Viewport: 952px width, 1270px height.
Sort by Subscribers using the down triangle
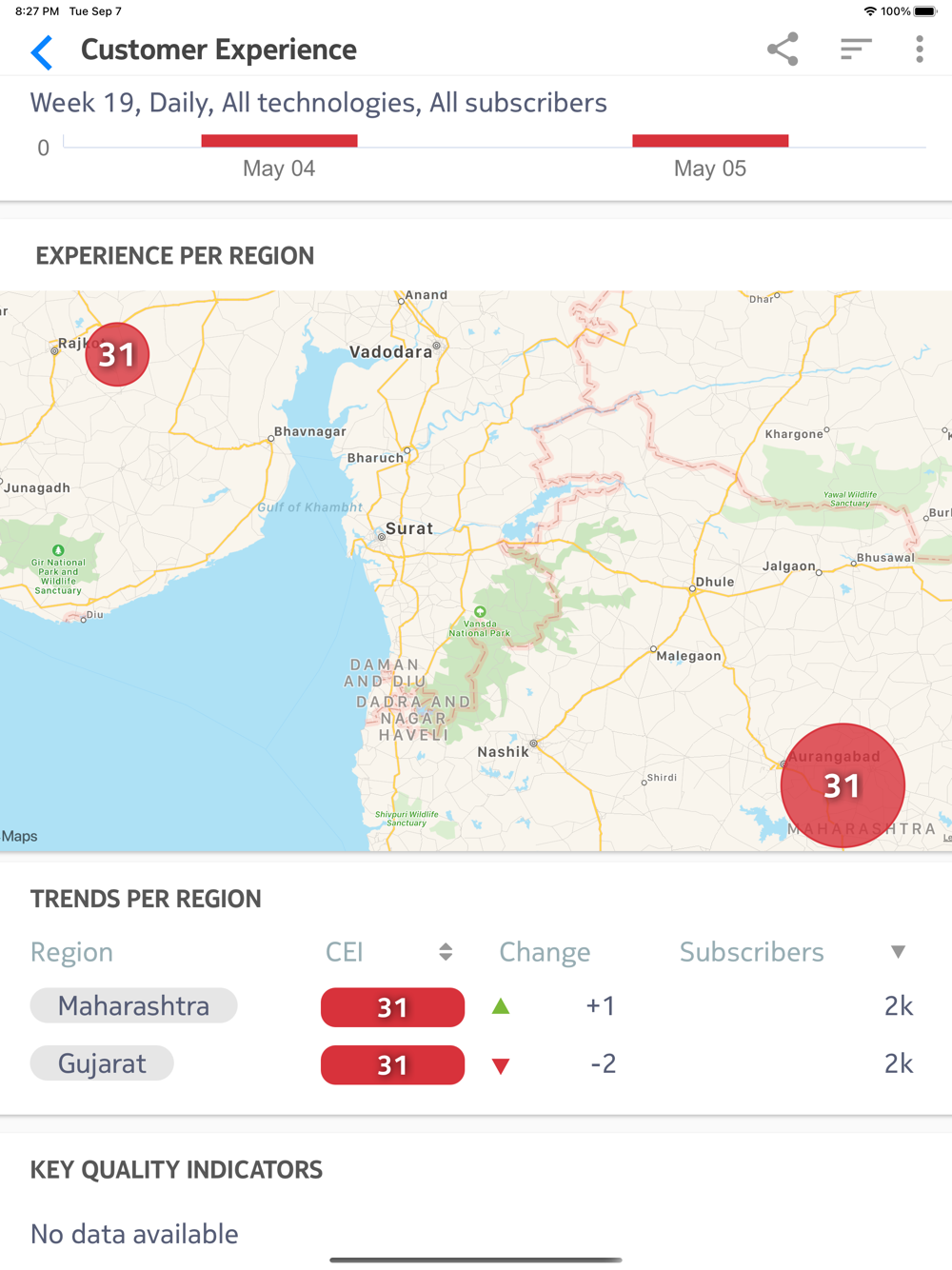pos(898,952)
